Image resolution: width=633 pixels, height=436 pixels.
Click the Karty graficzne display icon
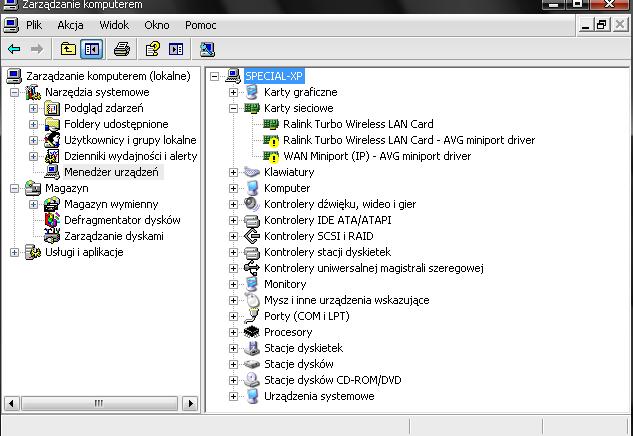(x=252, y=92)
